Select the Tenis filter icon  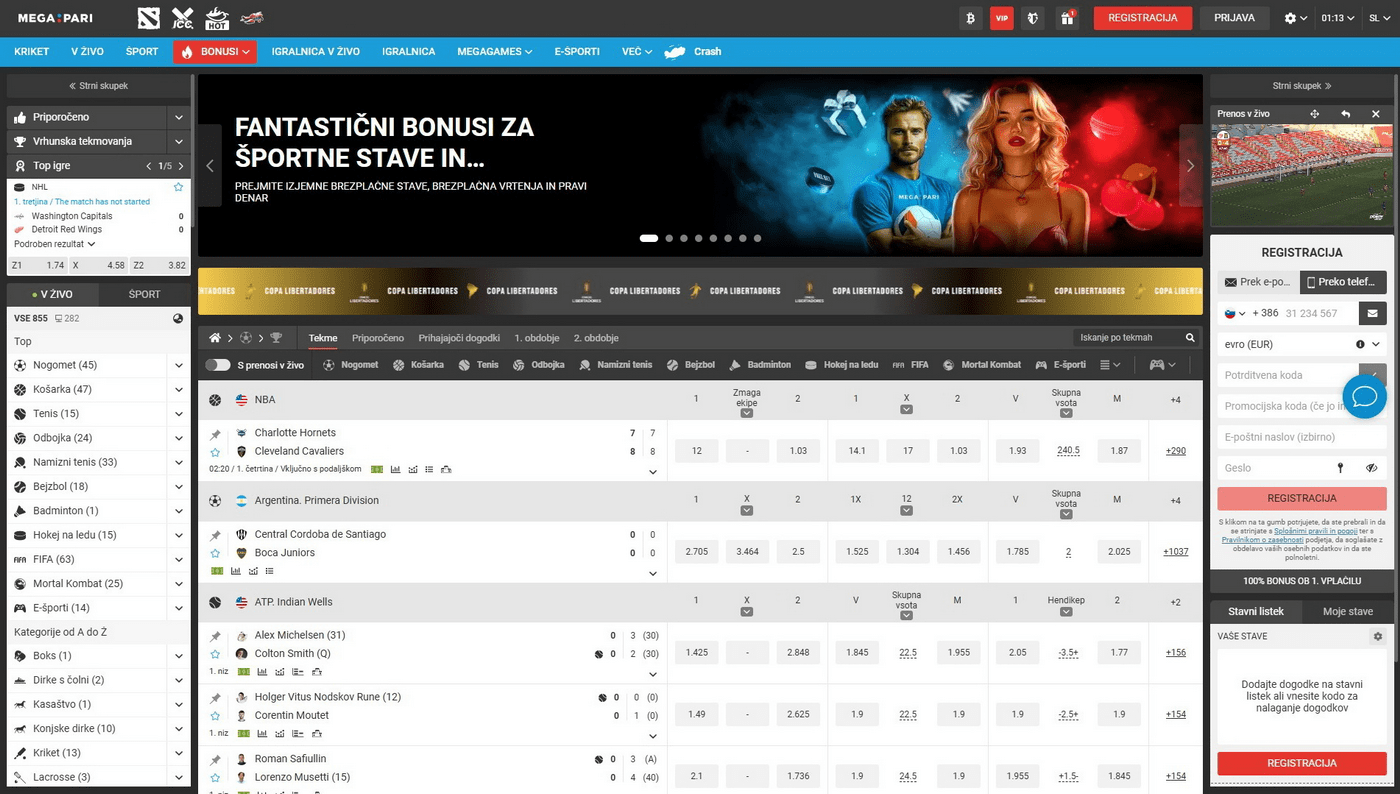click(463, 365)
